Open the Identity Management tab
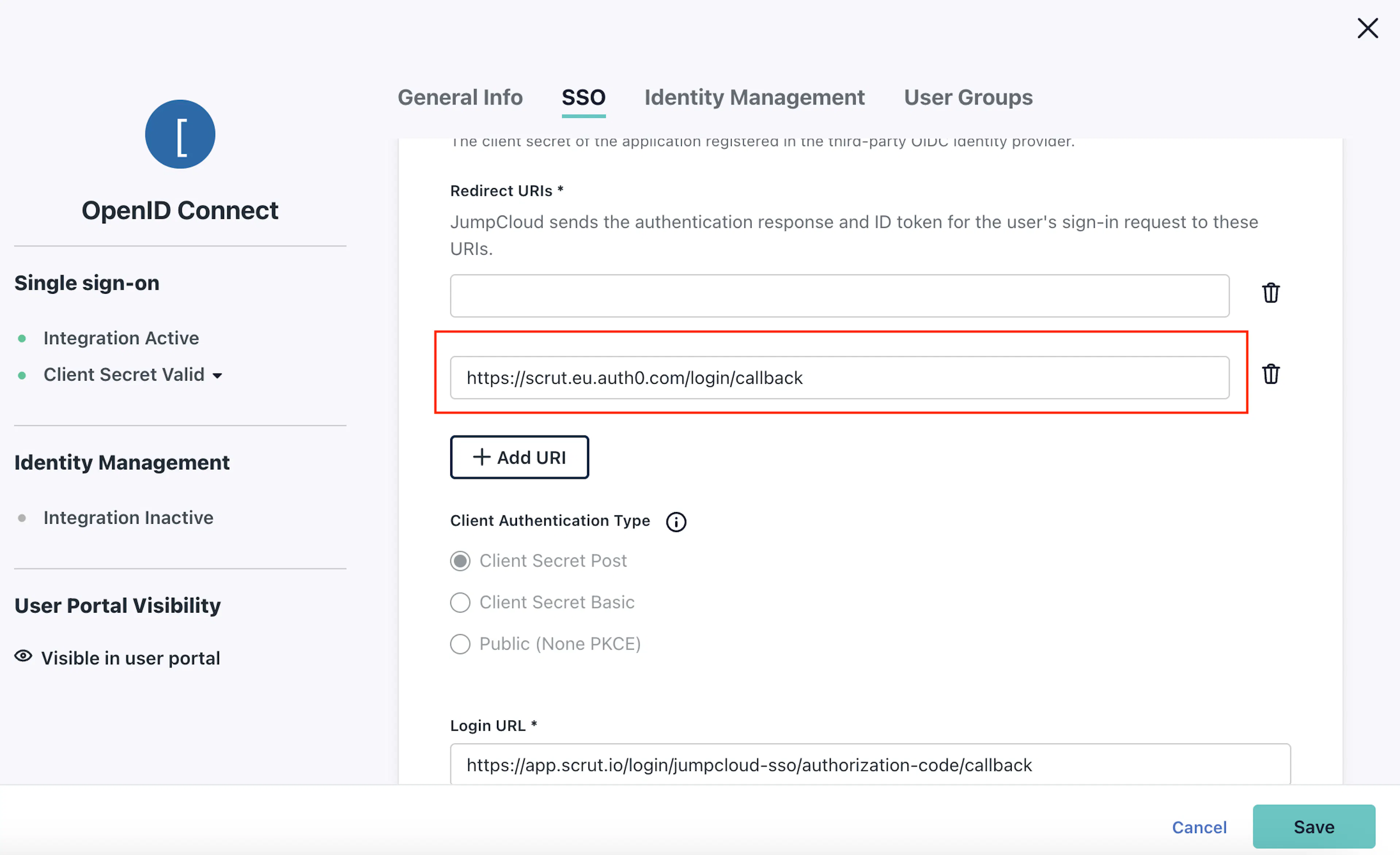This screenshot has width=1400, height=855. tap(754, 98)
